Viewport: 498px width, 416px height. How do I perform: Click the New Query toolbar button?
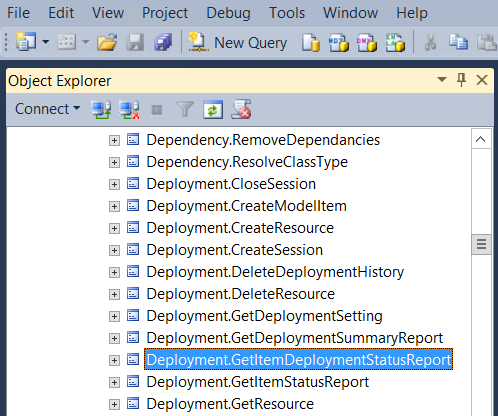point(237,43)
